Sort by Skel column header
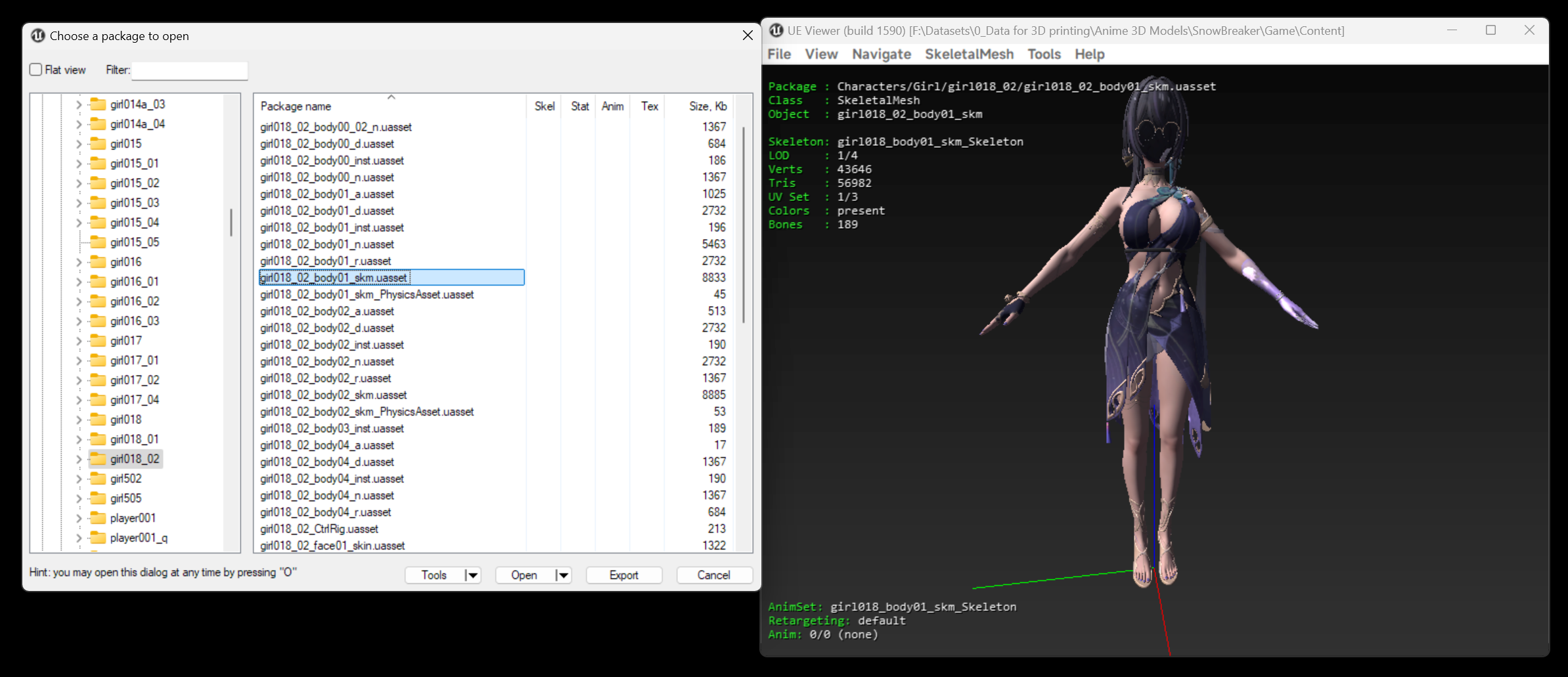1568x677 pixels. (544, 106)
